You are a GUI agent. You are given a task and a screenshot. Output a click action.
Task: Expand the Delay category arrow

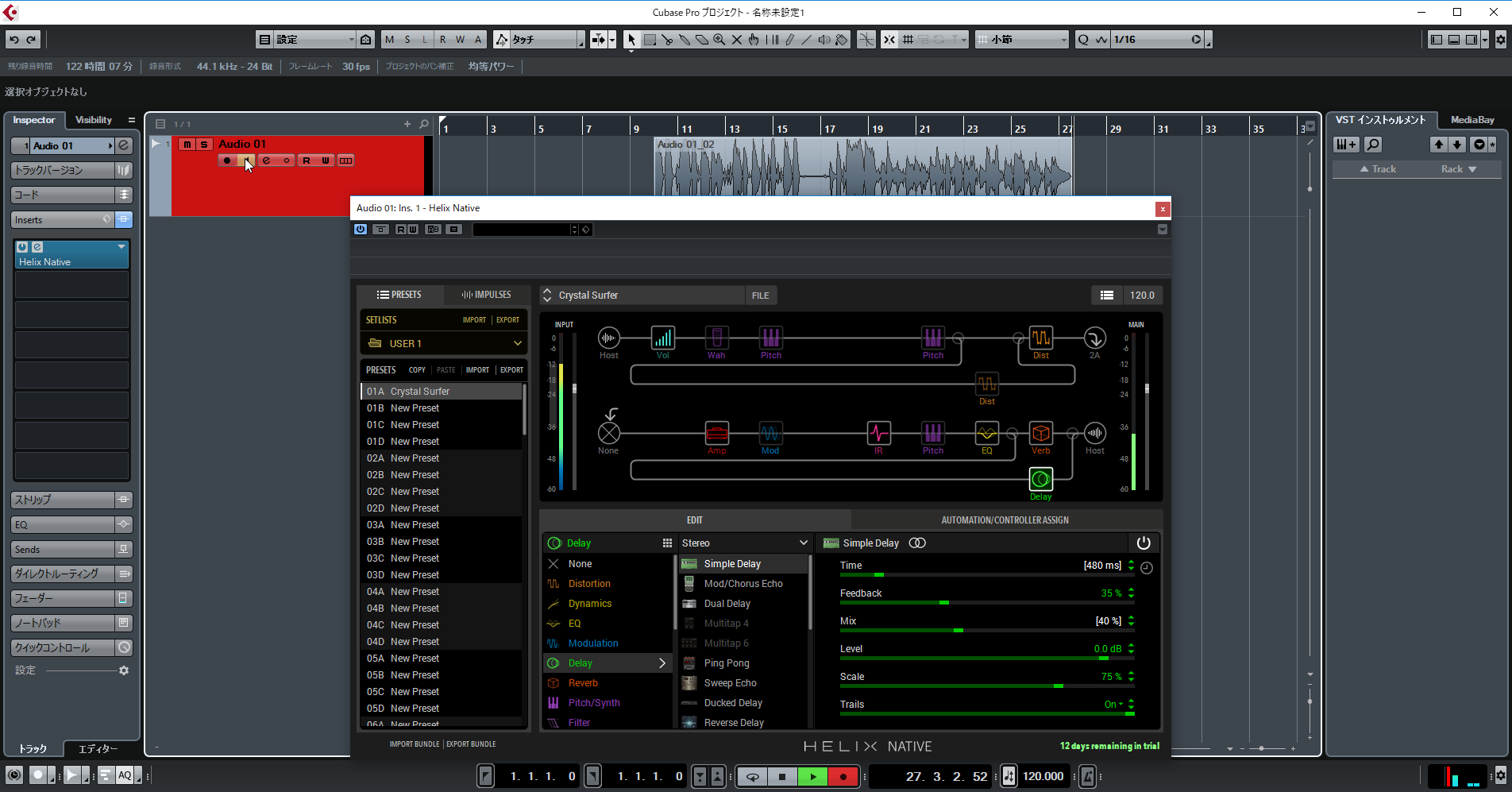[662, 663]
